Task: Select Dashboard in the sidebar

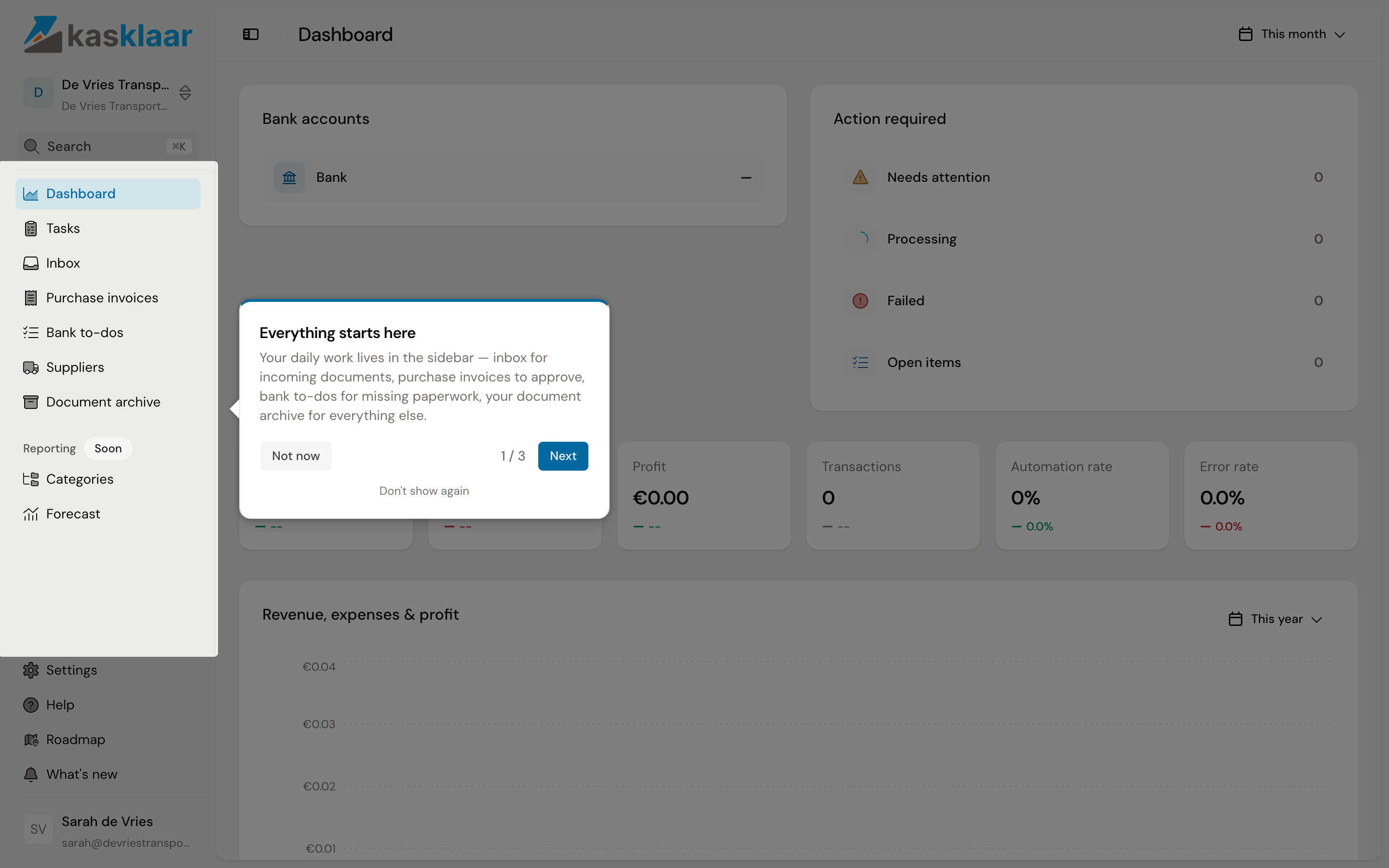Action: point(108,194)
